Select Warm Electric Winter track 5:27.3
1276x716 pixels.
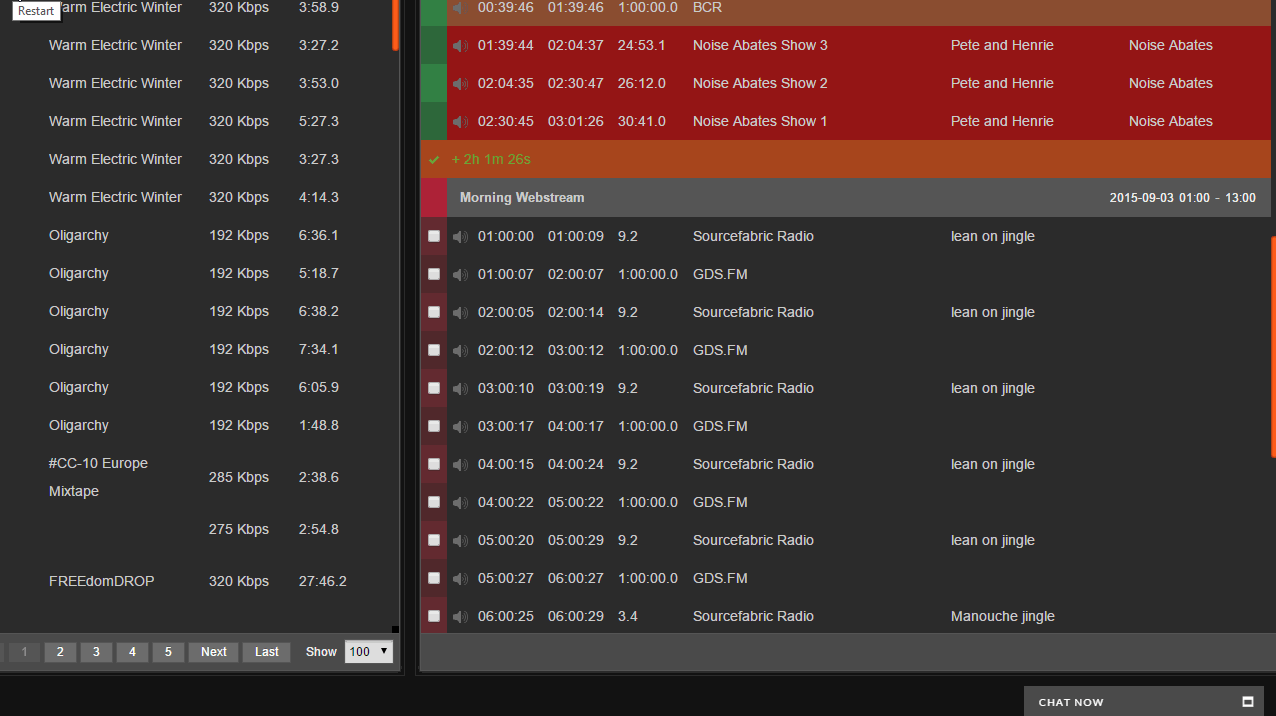pyautogui.click(x=200, y=122)
